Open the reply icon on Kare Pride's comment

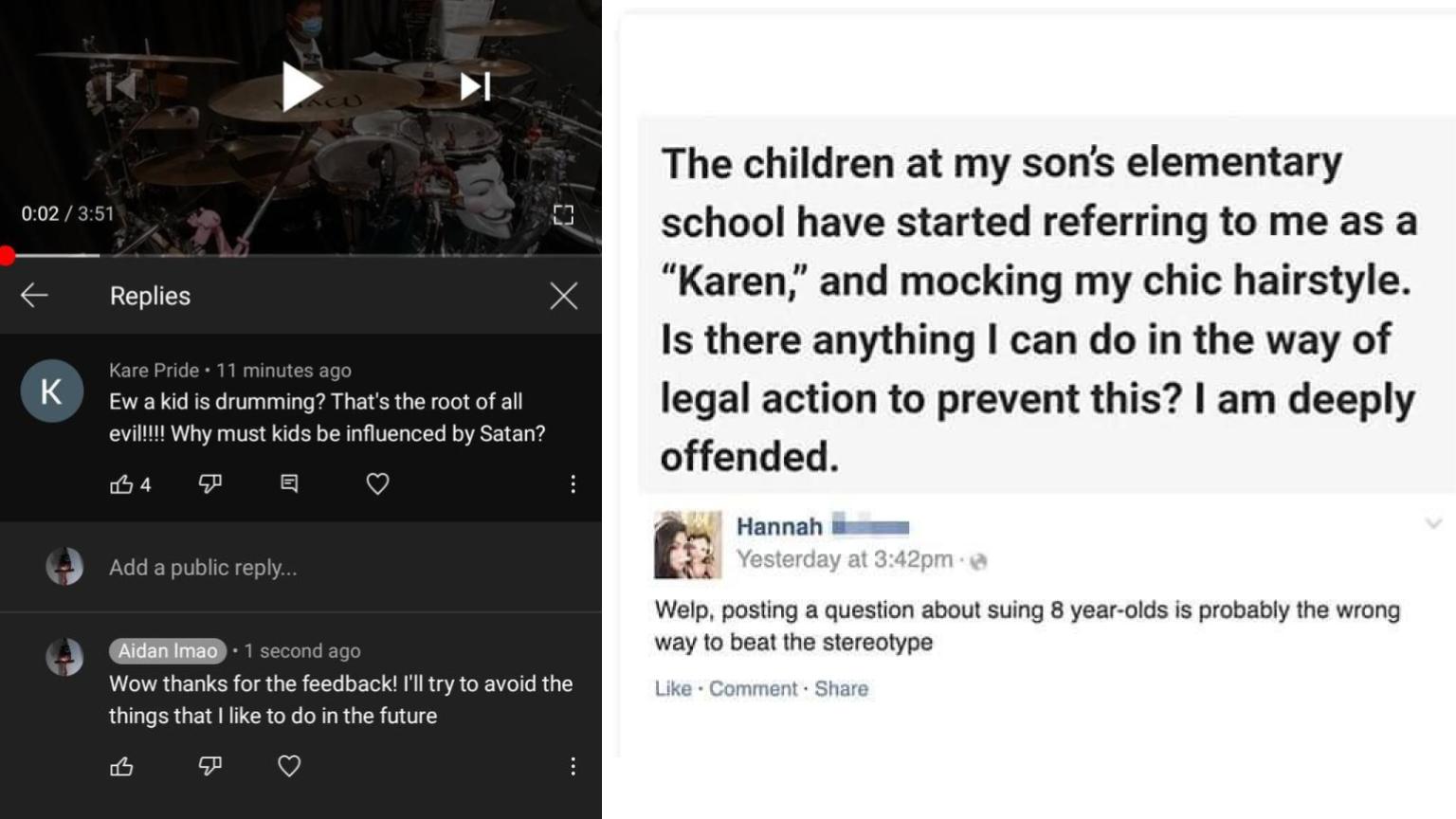289,483
